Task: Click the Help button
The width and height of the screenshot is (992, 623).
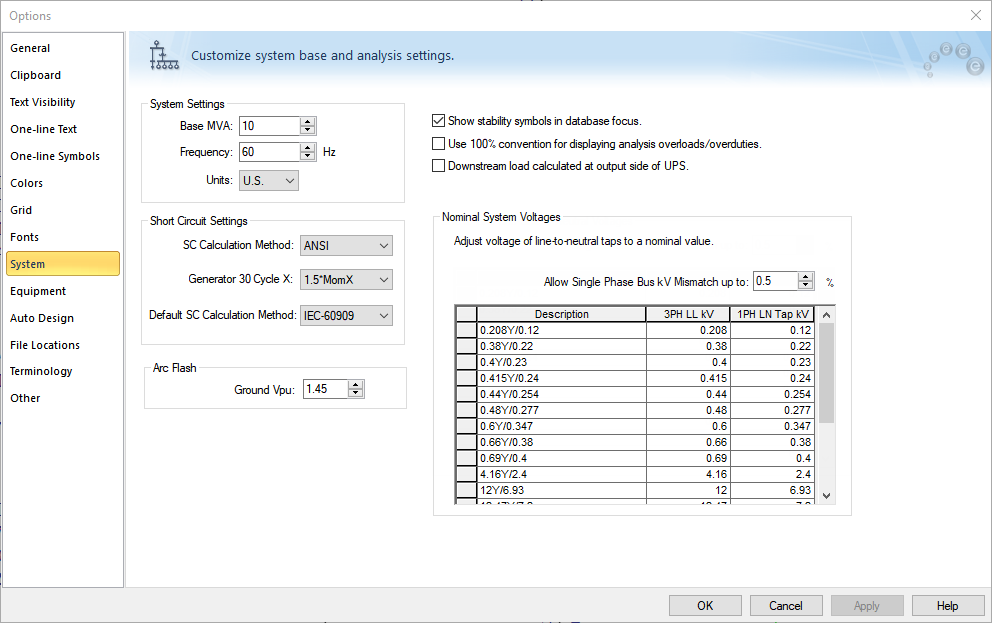Action: (x=948, y=605)
